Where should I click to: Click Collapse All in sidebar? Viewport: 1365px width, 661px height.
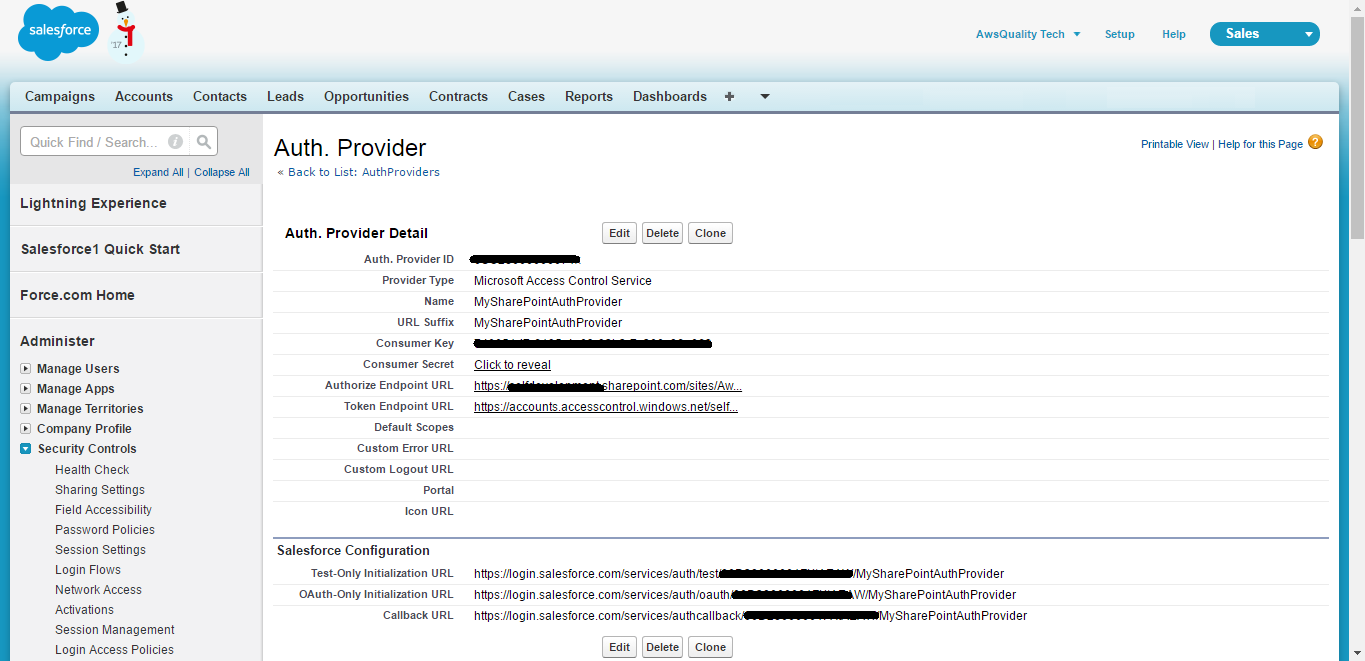click(x=222, y=172)
